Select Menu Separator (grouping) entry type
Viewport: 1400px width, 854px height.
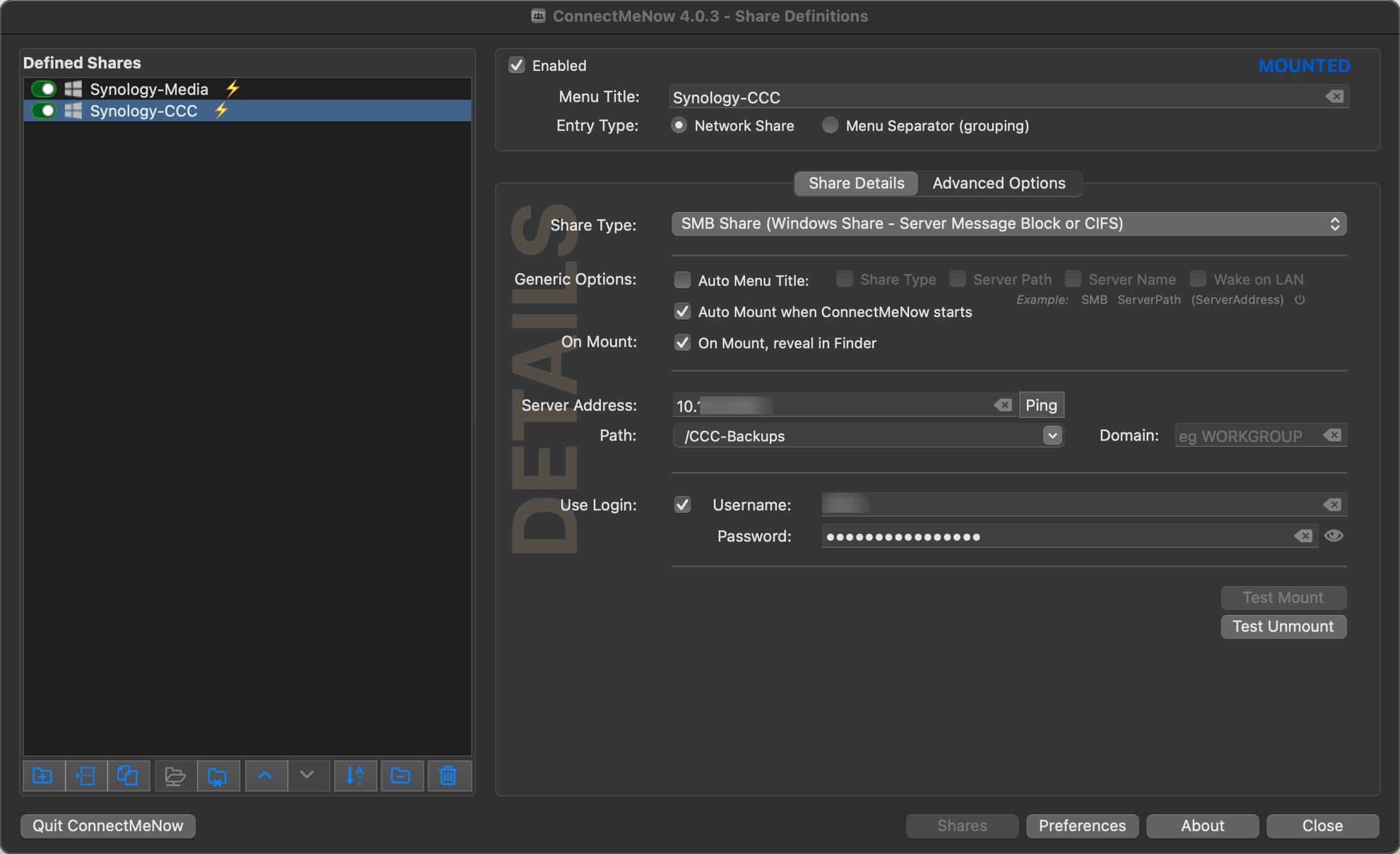click(x=830, y=125)
